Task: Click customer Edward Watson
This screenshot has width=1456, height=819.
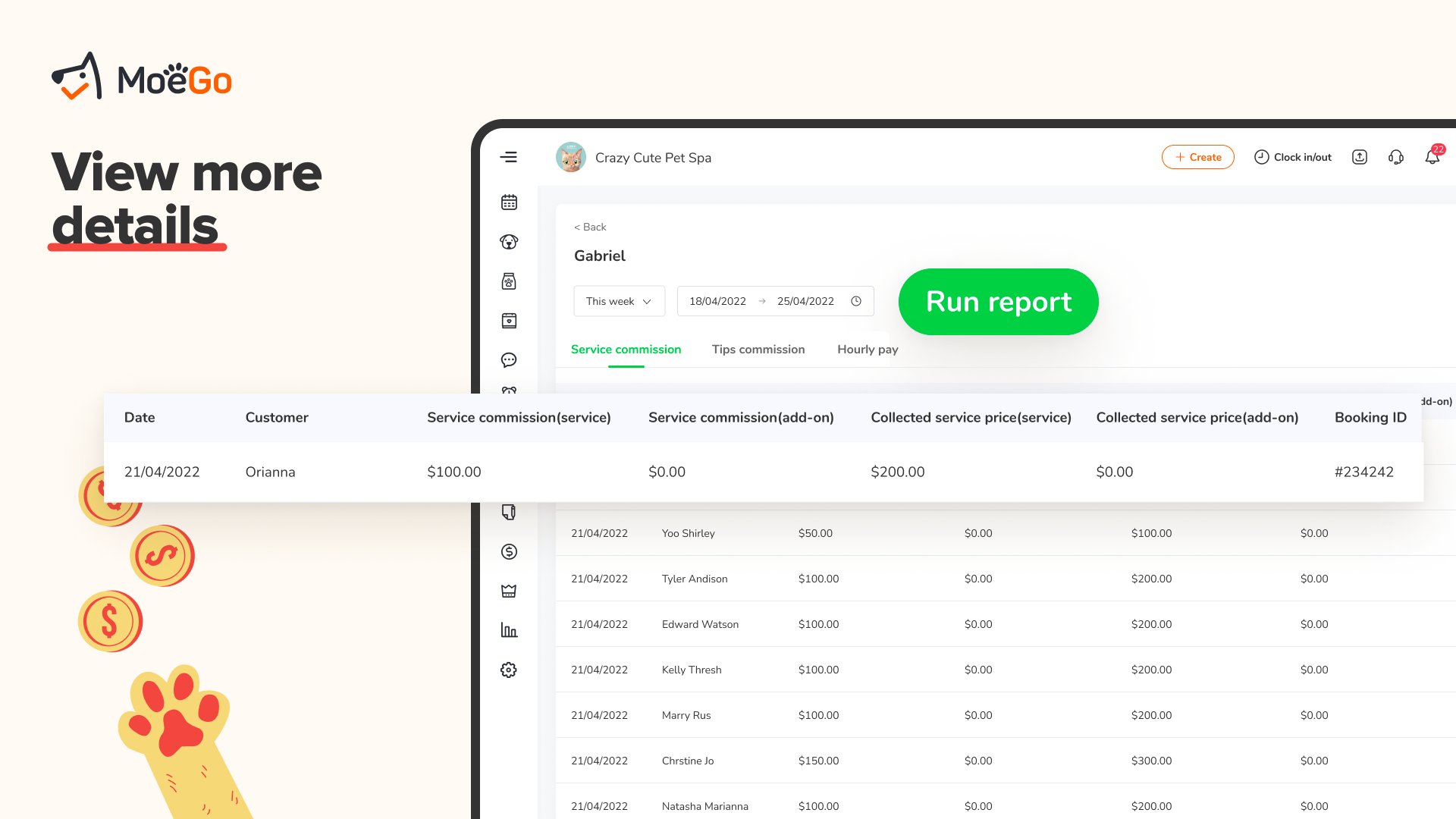Action: point(700,624)
